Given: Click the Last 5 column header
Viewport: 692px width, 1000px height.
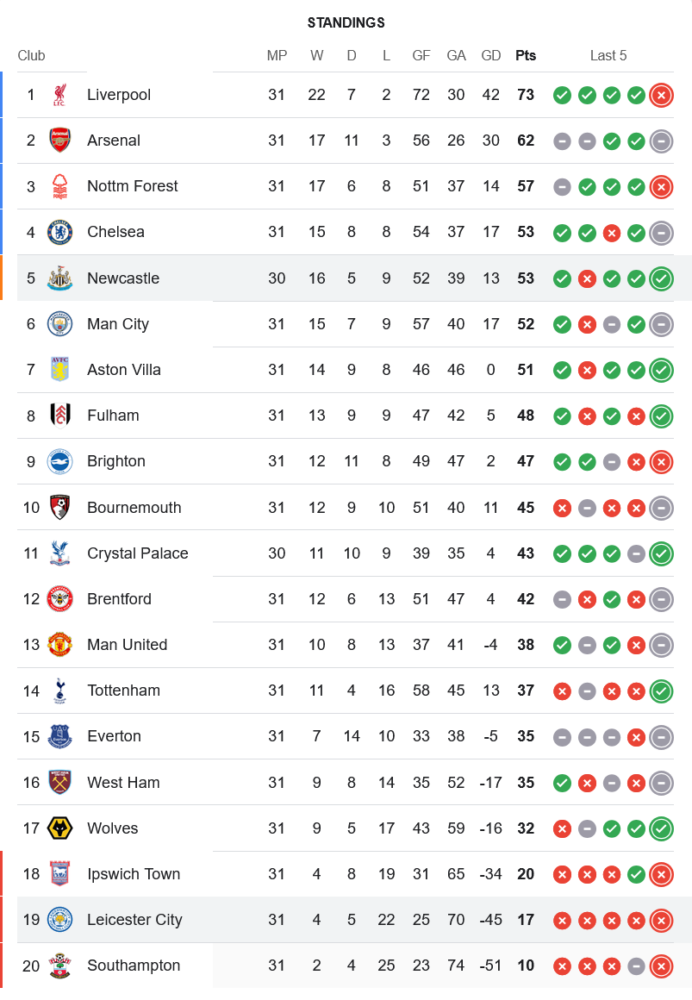Looking at the screenshot, I should point(608,56).
